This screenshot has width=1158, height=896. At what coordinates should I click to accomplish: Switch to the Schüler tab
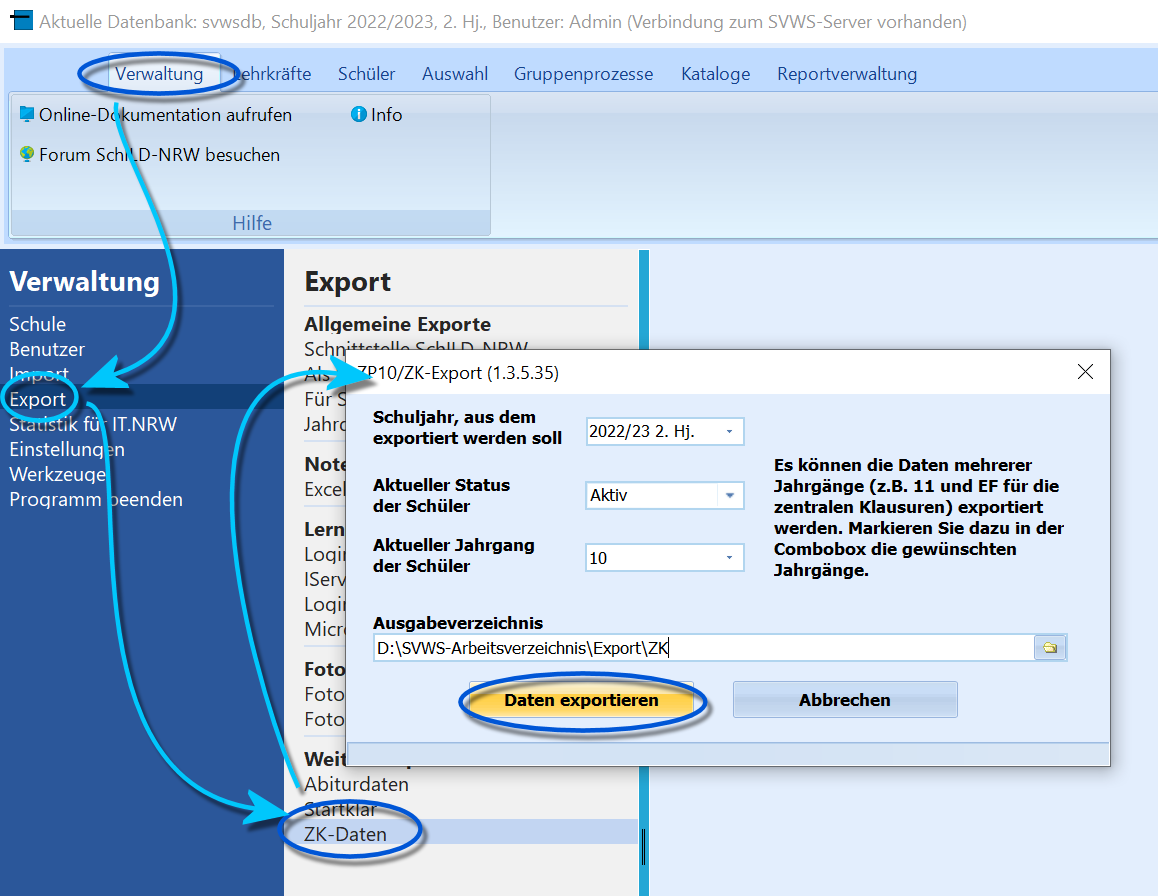[x=366, y=74]
